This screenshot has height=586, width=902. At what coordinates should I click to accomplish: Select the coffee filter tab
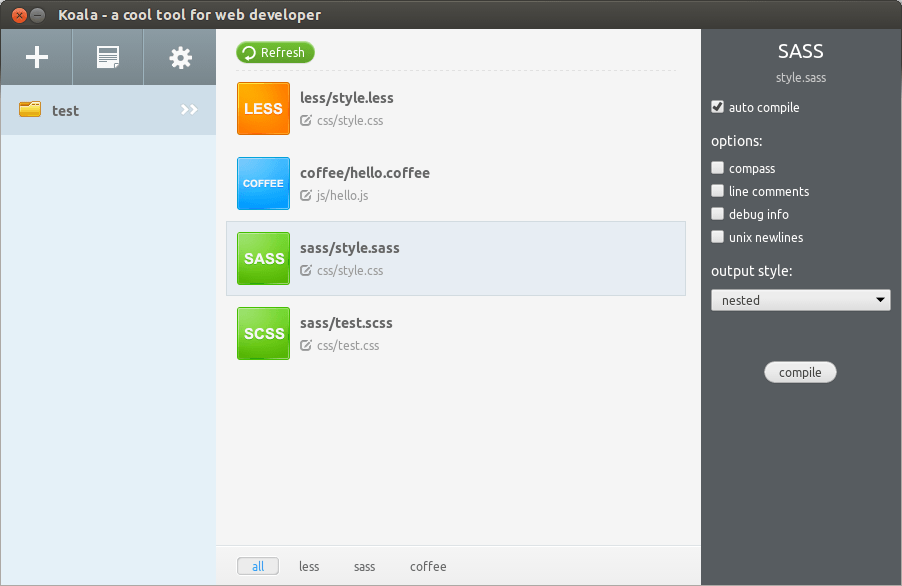click(428, 566)
